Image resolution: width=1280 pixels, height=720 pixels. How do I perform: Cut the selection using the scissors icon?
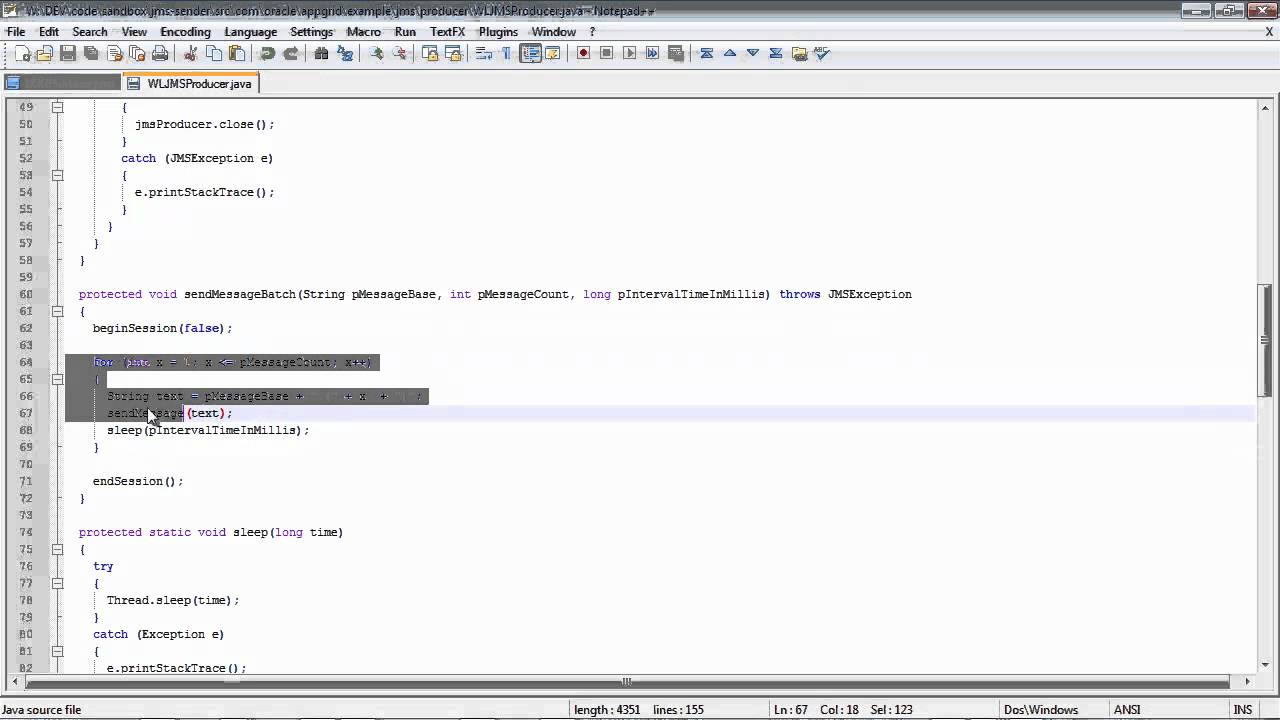pyautogui.click(x=190, y=53)
